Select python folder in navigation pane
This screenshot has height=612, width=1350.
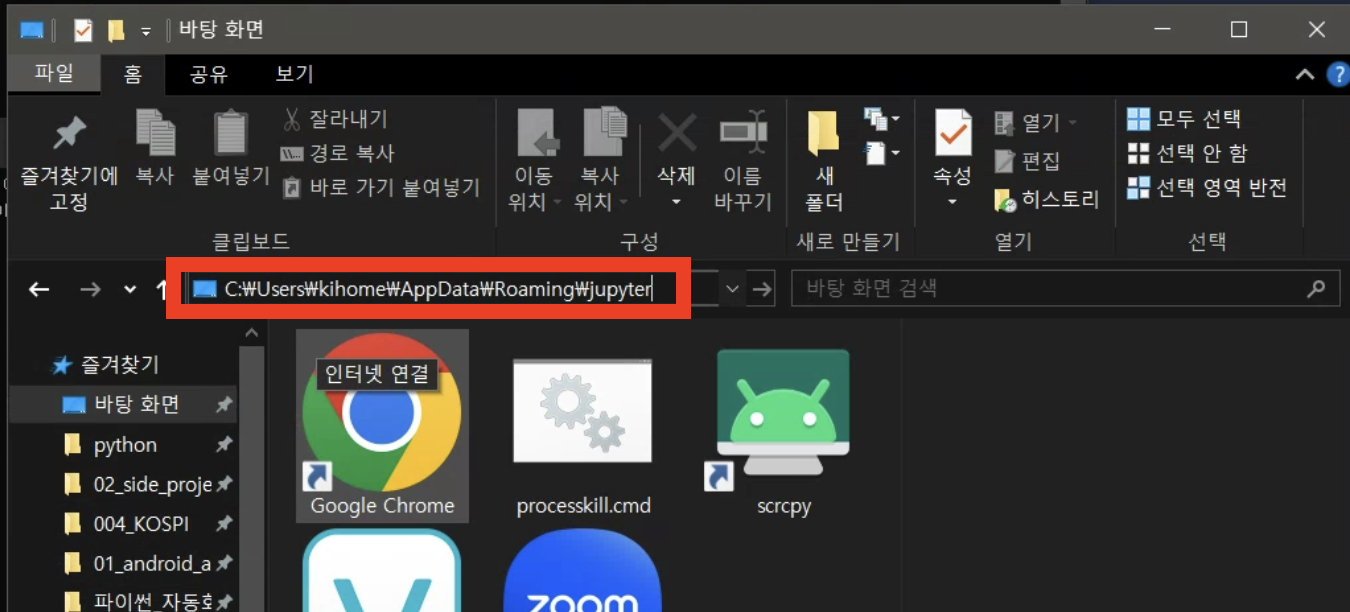(x=123, y=444)
